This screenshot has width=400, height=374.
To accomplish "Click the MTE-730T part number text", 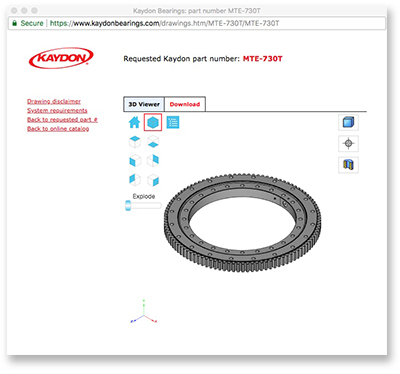I will (x=262, y=59).
